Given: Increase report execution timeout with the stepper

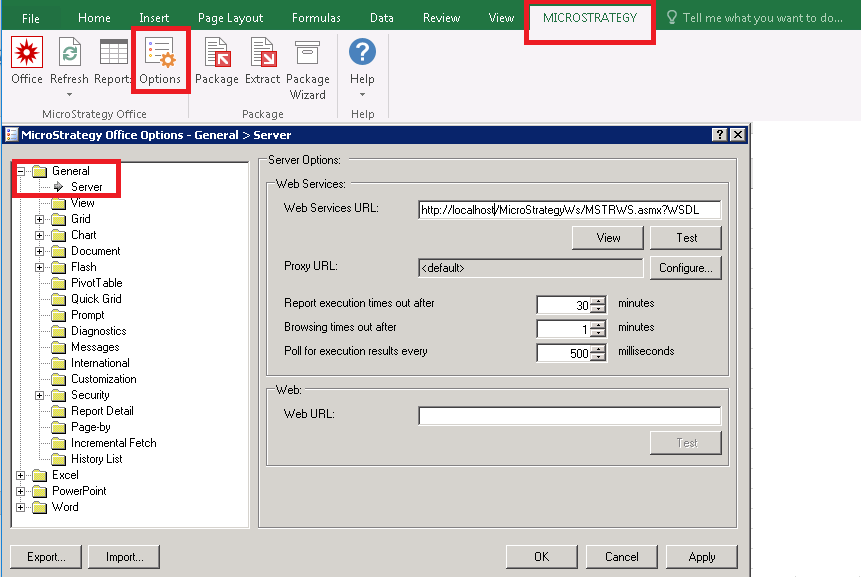Looking at the screenshot, I should click(598, 301).
